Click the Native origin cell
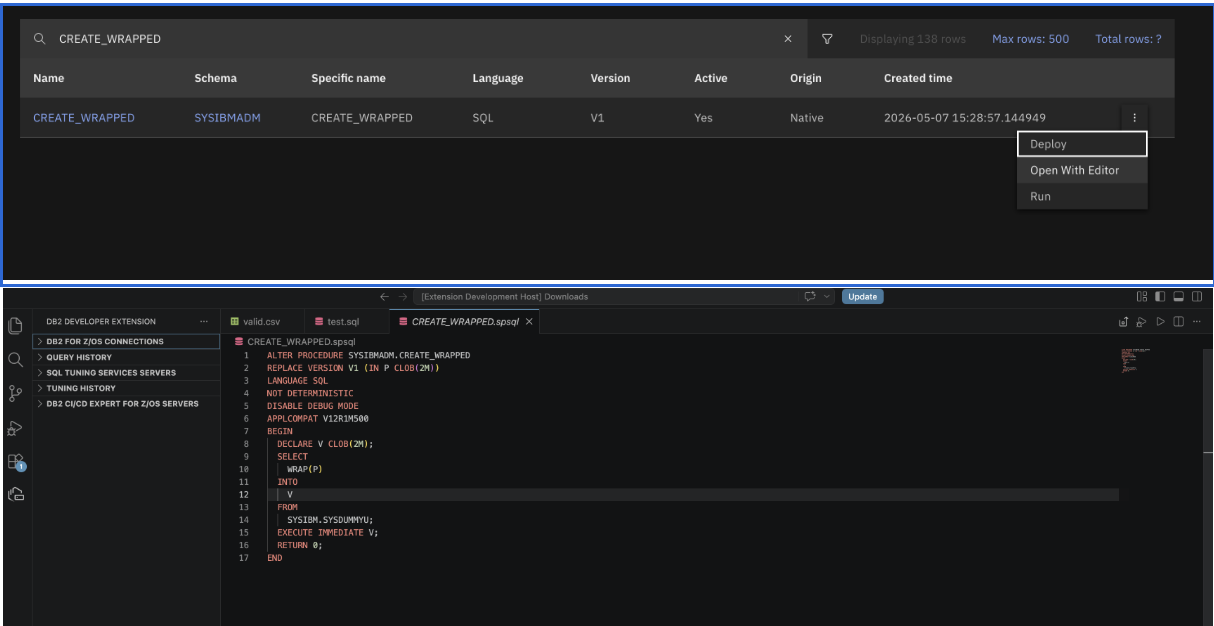1214x626 pixels. (x=807, y=118)
